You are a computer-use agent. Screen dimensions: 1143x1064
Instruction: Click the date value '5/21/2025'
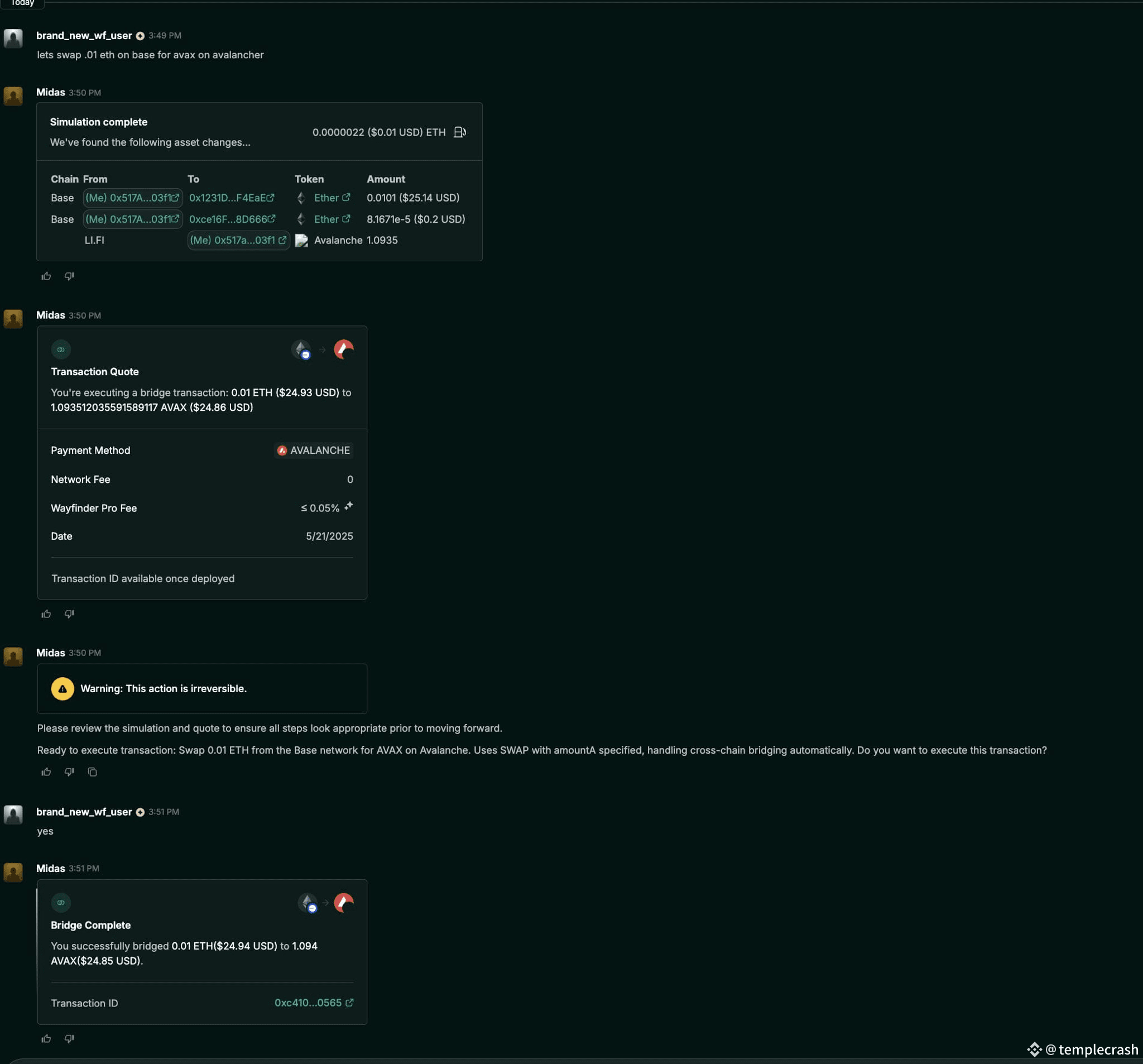(329, 536)
